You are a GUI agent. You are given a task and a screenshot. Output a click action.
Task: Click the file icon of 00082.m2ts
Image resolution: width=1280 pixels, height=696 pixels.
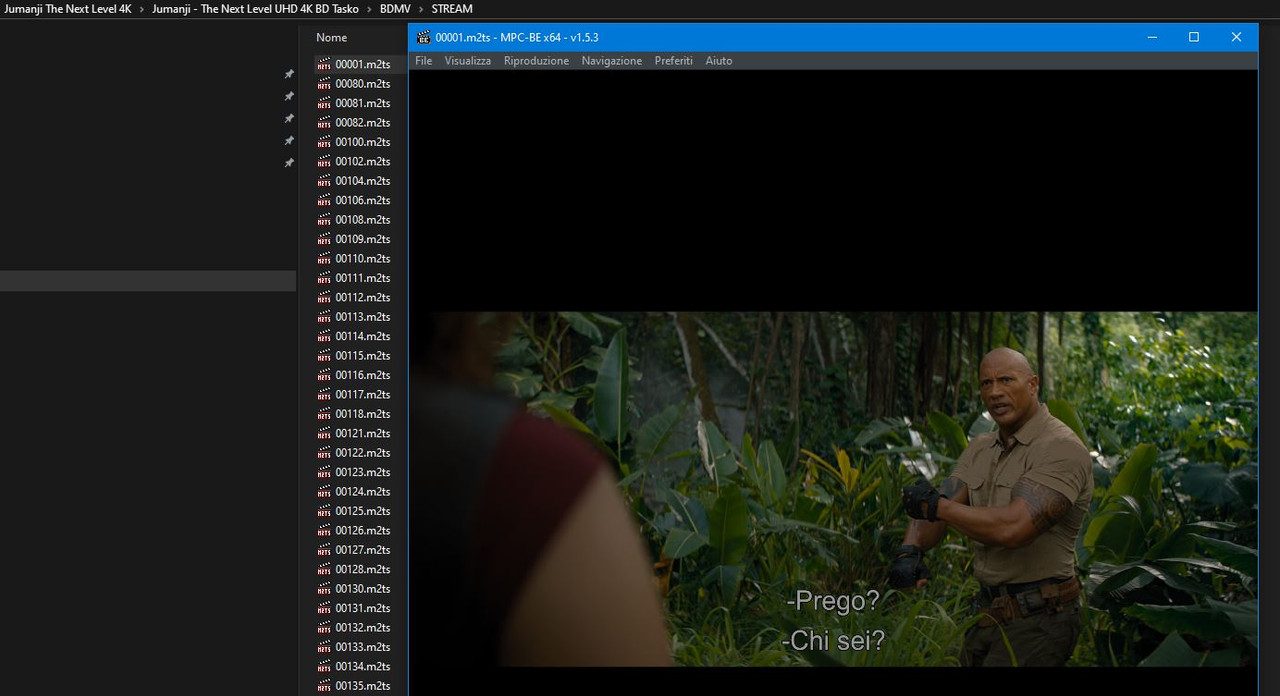[x=324, y=123]
